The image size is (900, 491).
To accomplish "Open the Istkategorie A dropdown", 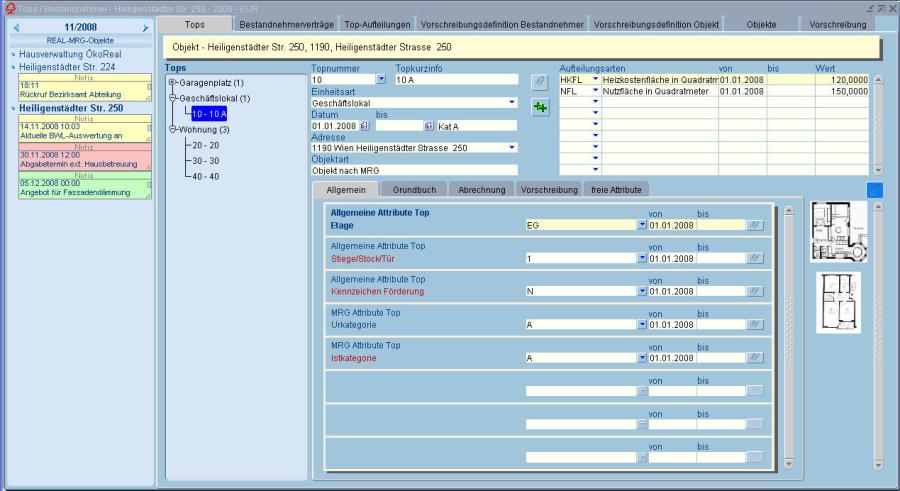I will click(x=642, y=358).
